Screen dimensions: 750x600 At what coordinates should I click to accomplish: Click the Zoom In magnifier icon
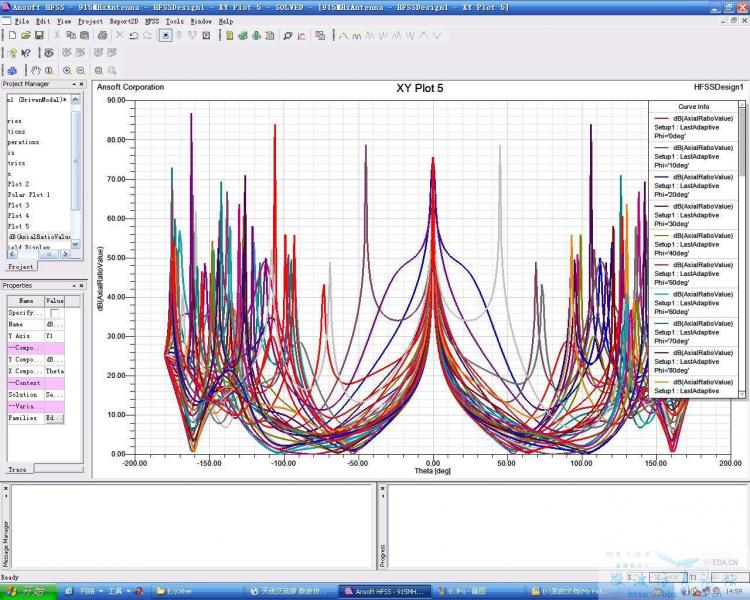tap(67, 70)
